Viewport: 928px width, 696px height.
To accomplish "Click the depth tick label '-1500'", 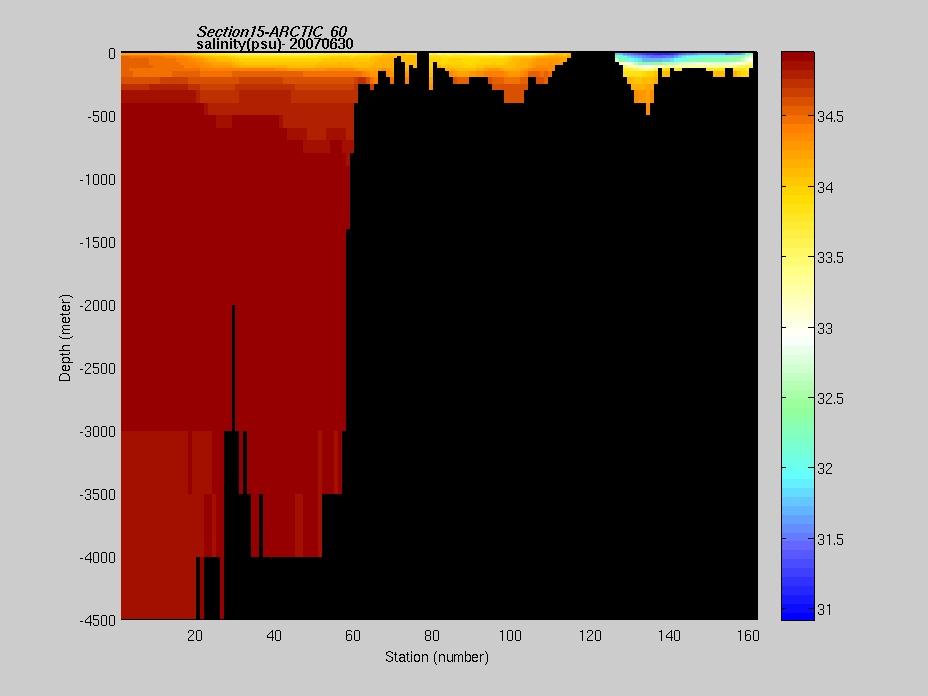I will [x=98, y=243].
